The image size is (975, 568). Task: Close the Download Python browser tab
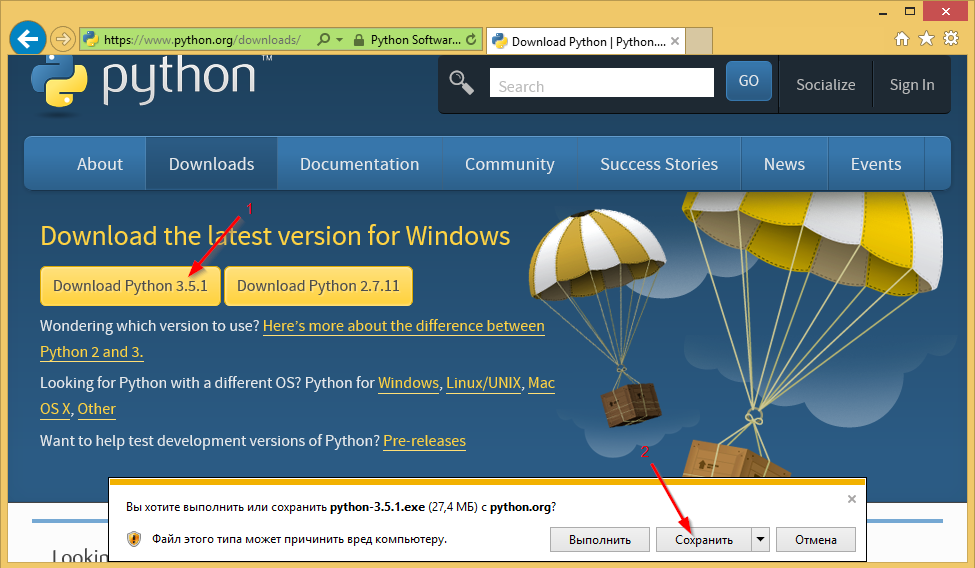point(675,41)
